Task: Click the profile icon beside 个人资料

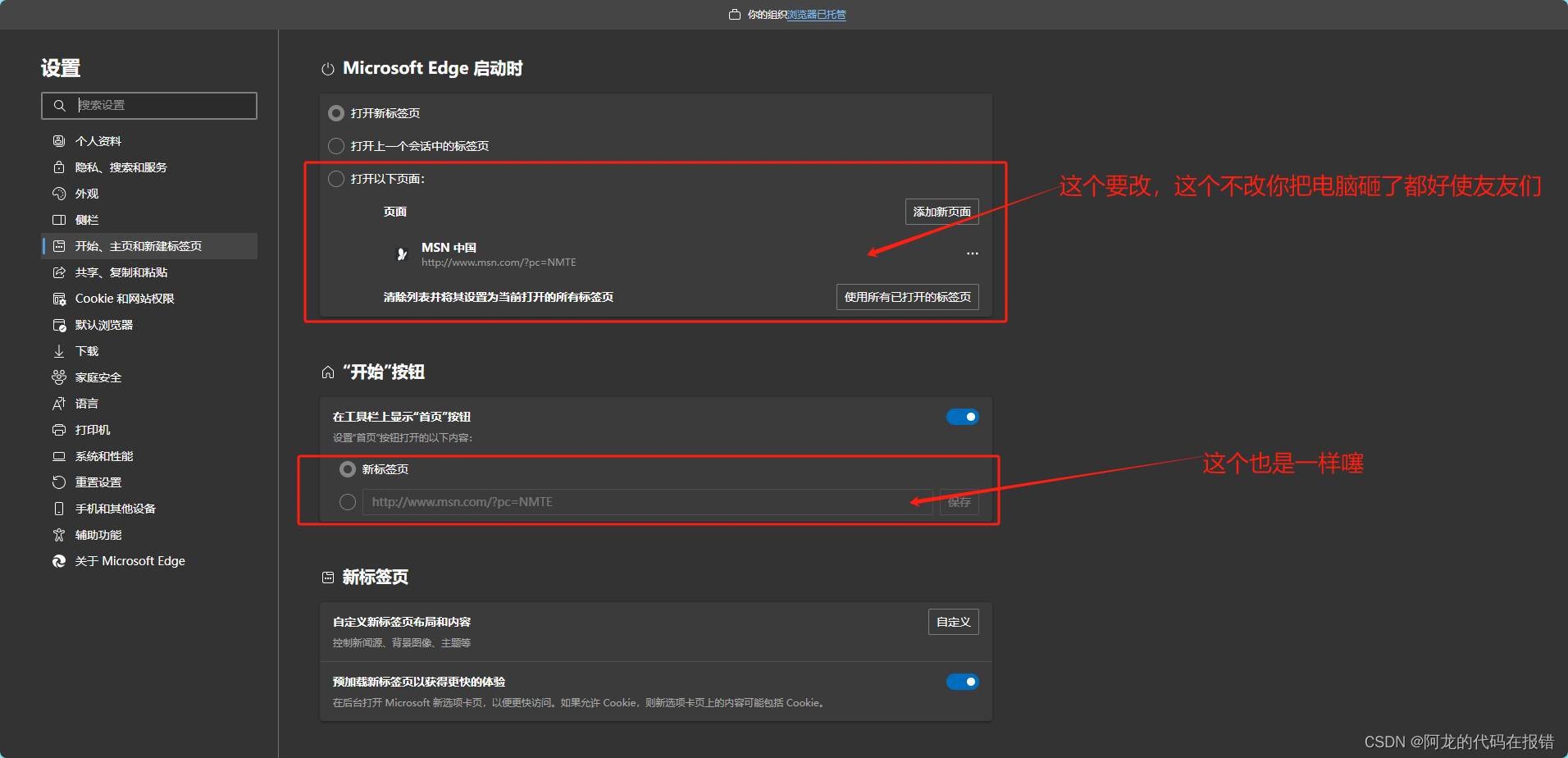Action: tap(59, 141)
